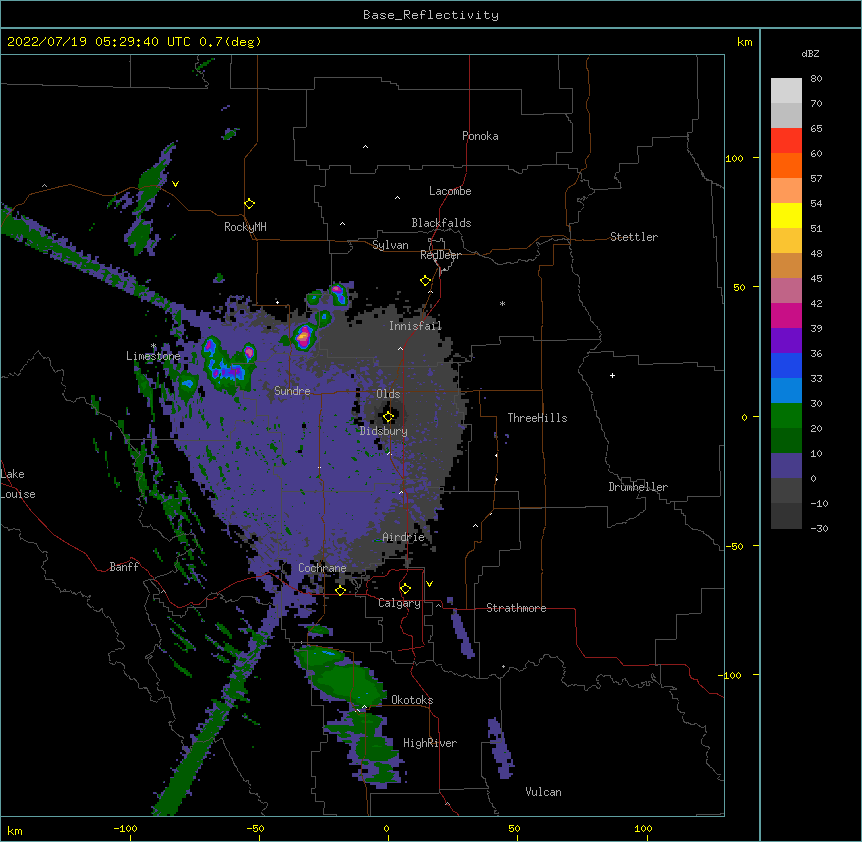Screen dimensions: 862x842
Task: Select the light gray 70-80 dBZ legend swatch
Action: pos(786,91)
